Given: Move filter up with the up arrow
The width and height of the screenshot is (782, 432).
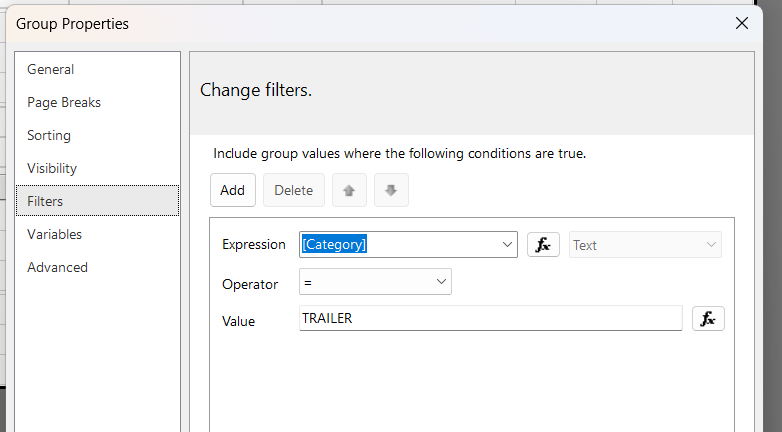Looking at the screenshot, I should pyautogui.click(x=349, y=190).
